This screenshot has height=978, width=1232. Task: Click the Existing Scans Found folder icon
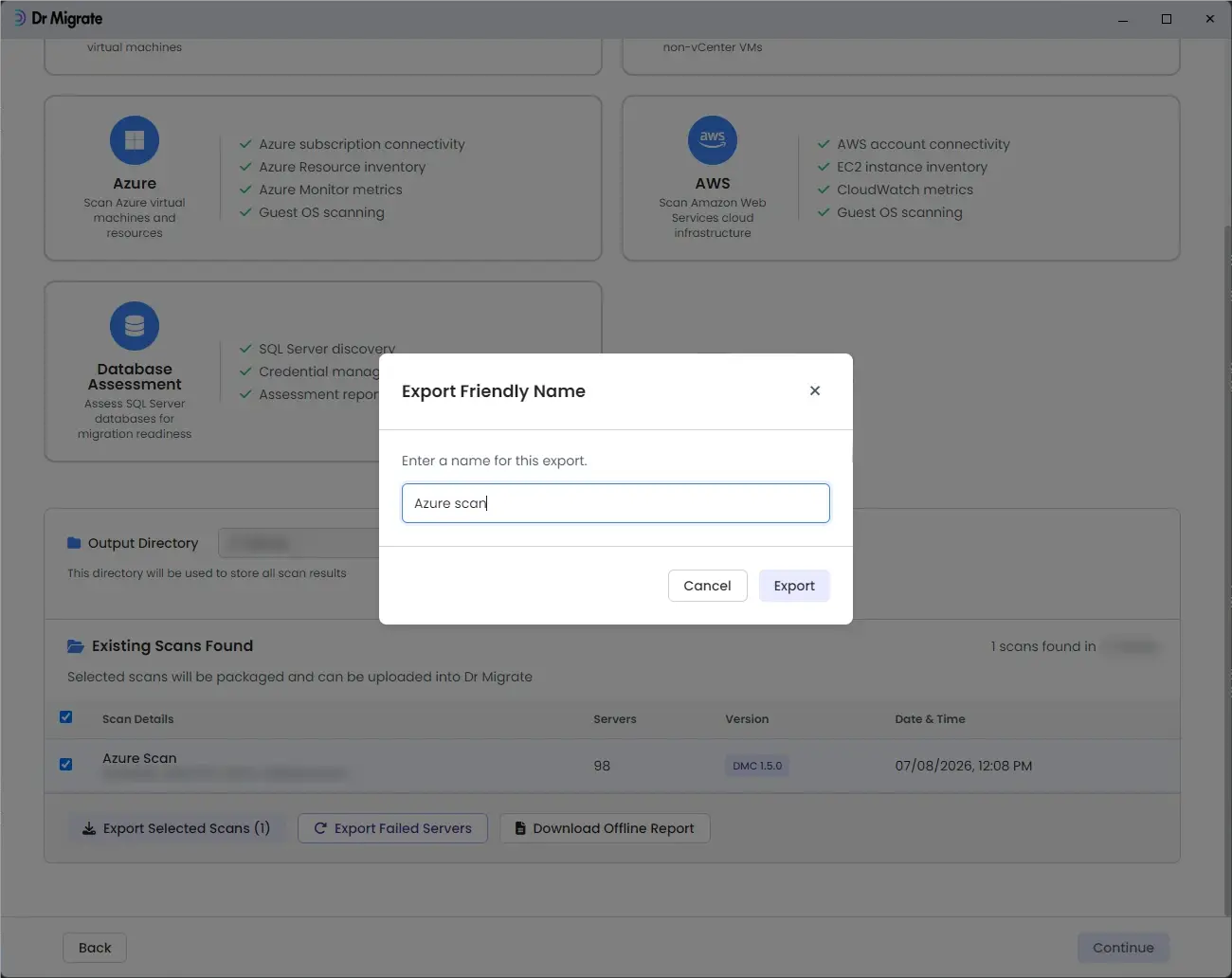(76, 646)
